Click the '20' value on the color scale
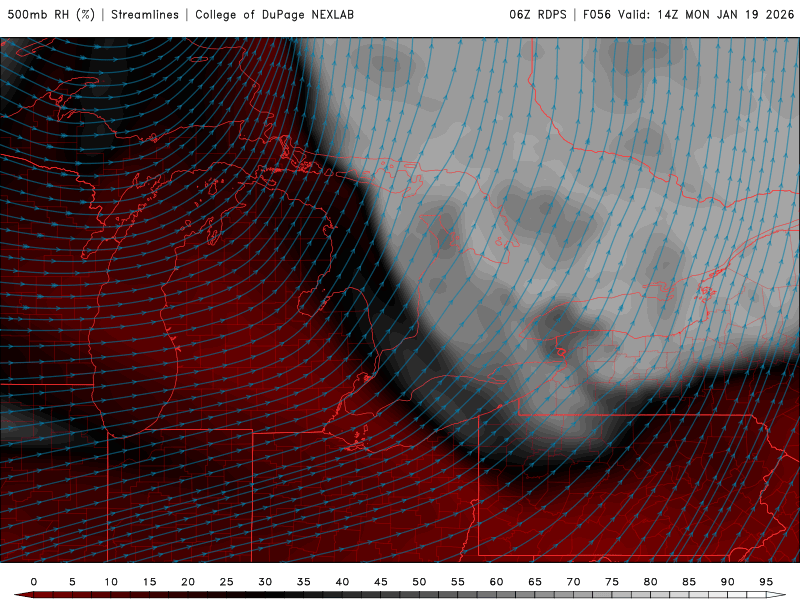The height and width of the screenshot is (600, 800). (188, 582)
